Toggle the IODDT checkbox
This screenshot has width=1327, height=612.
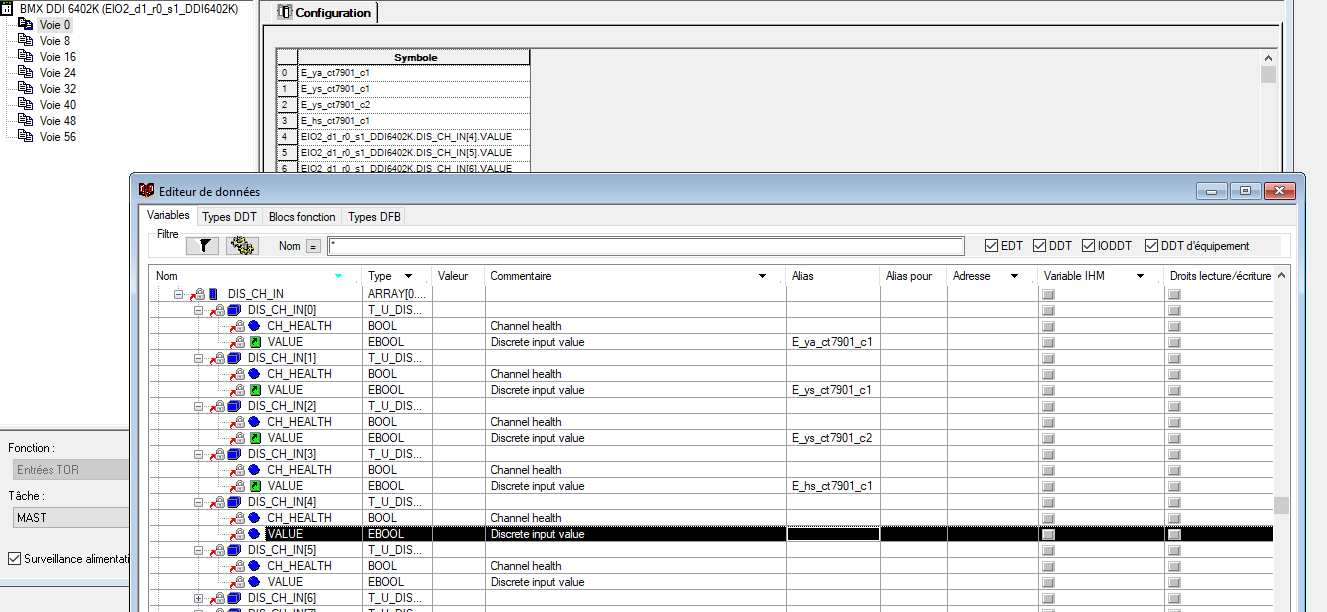click(x=1087, y=246)
